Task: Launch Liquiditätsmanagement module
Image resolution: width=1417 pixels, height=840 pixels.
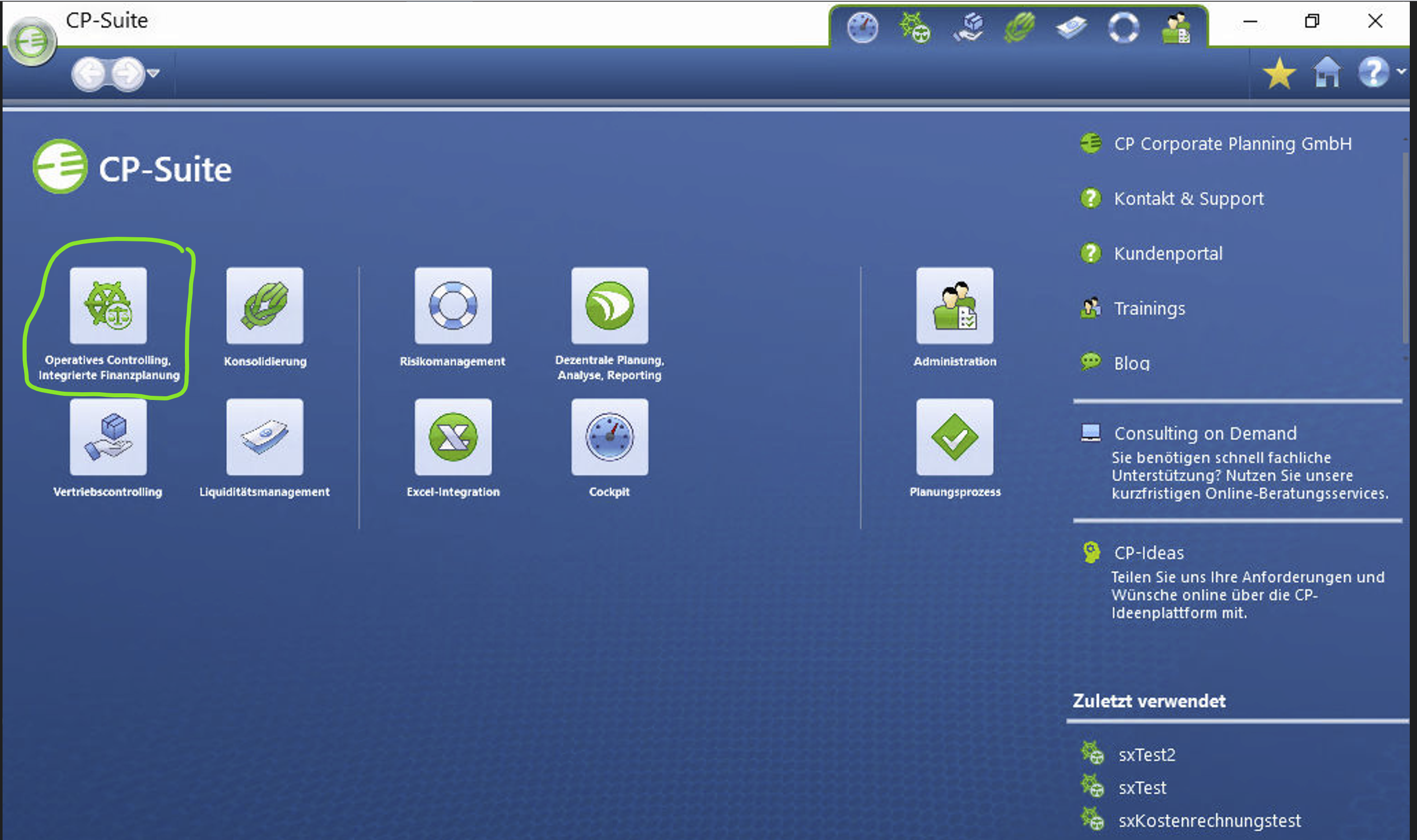Action: pyautogui.click(x=264, y=437)
